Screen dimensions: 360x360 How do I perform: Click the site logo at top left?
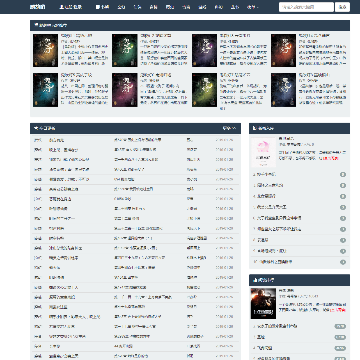tap(37, 7)
